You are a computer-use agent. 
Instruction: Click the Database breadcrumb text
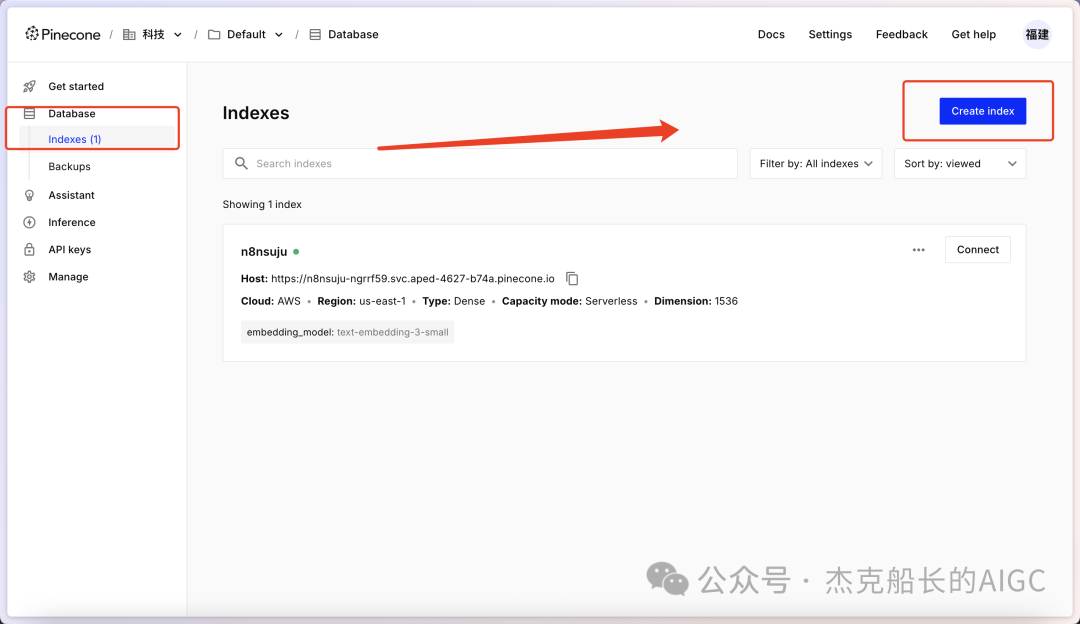coord(353,34)
